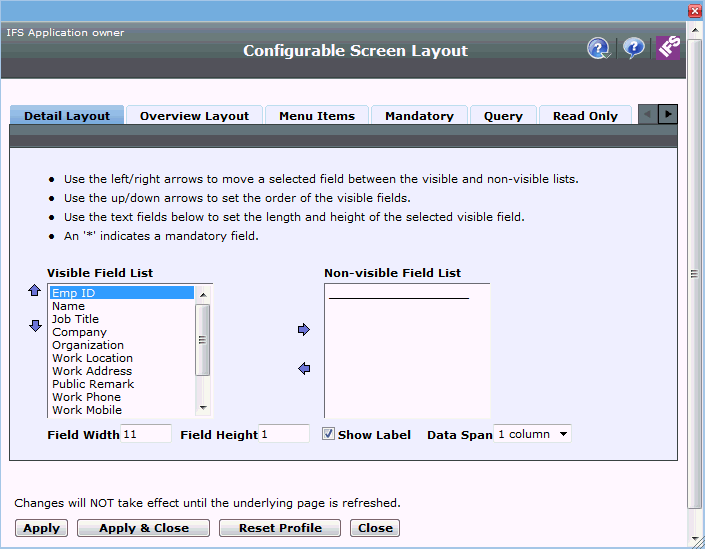Switch to the Read Only tab
Image resolution: width=705 pixels, height=549 pixels.
(585, 116)
